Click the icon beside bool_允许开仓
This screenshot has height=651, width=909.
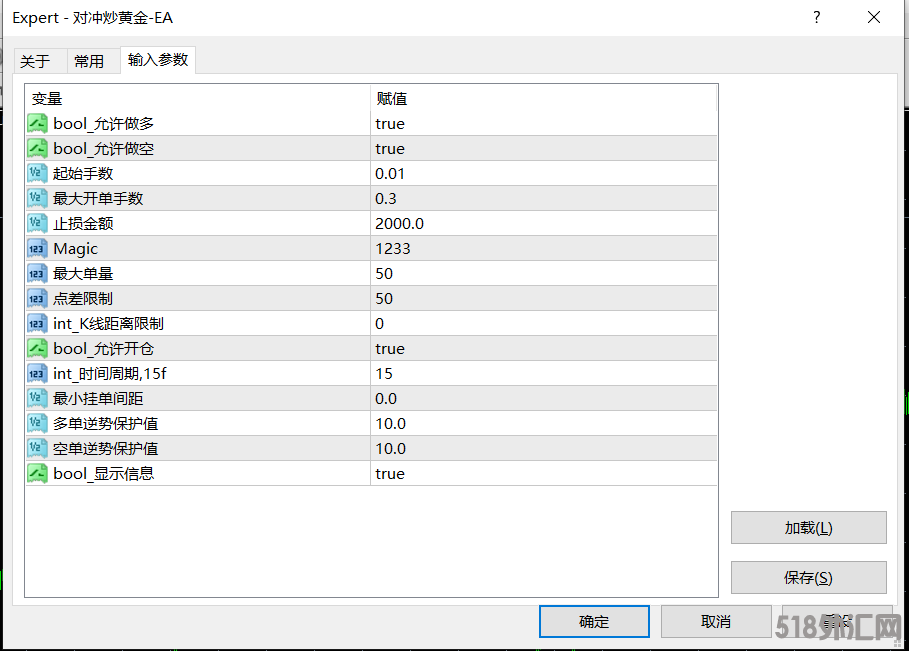tap(37, 348)
